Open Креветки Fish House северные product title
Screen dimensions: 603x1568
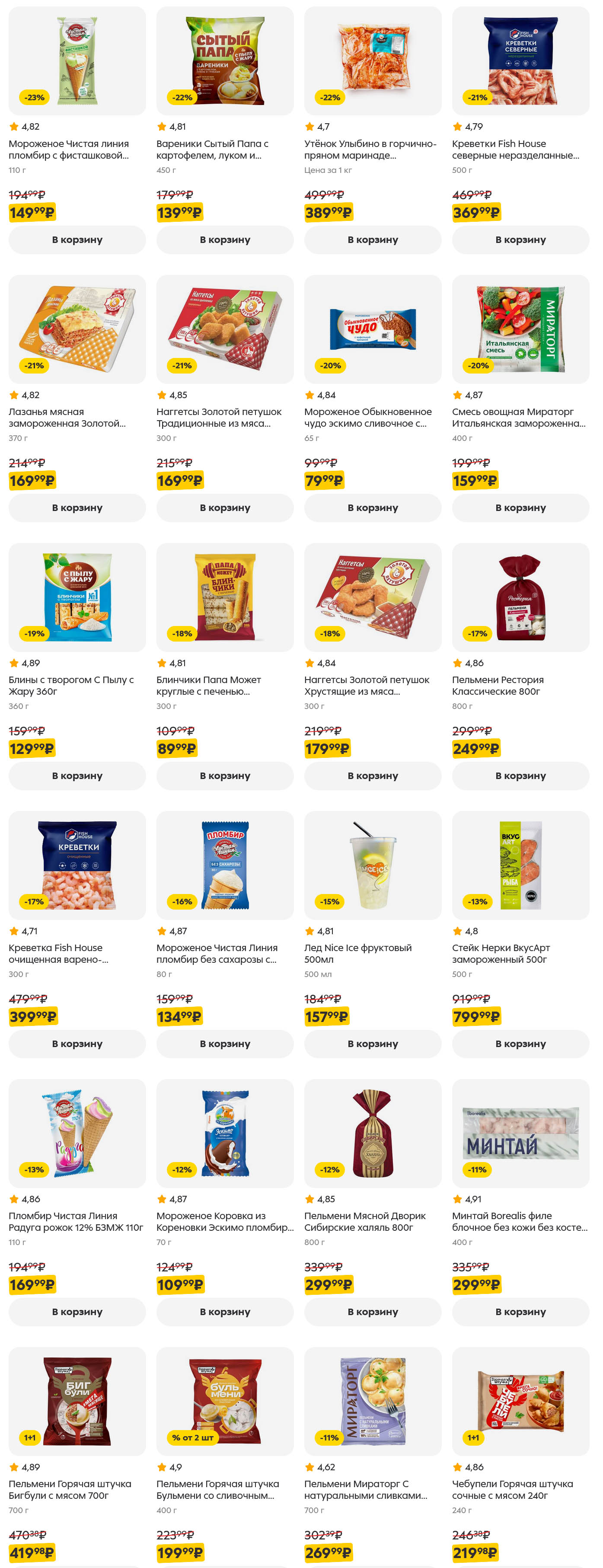pyautogui.click(x=515, y=150)
